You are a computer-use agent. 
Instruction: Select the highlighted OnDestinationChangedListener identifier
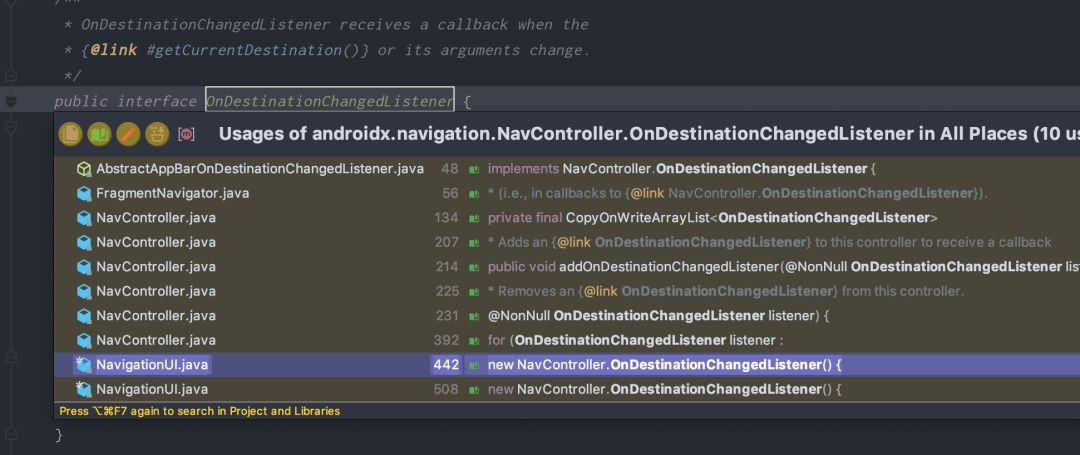coord(330,101)
